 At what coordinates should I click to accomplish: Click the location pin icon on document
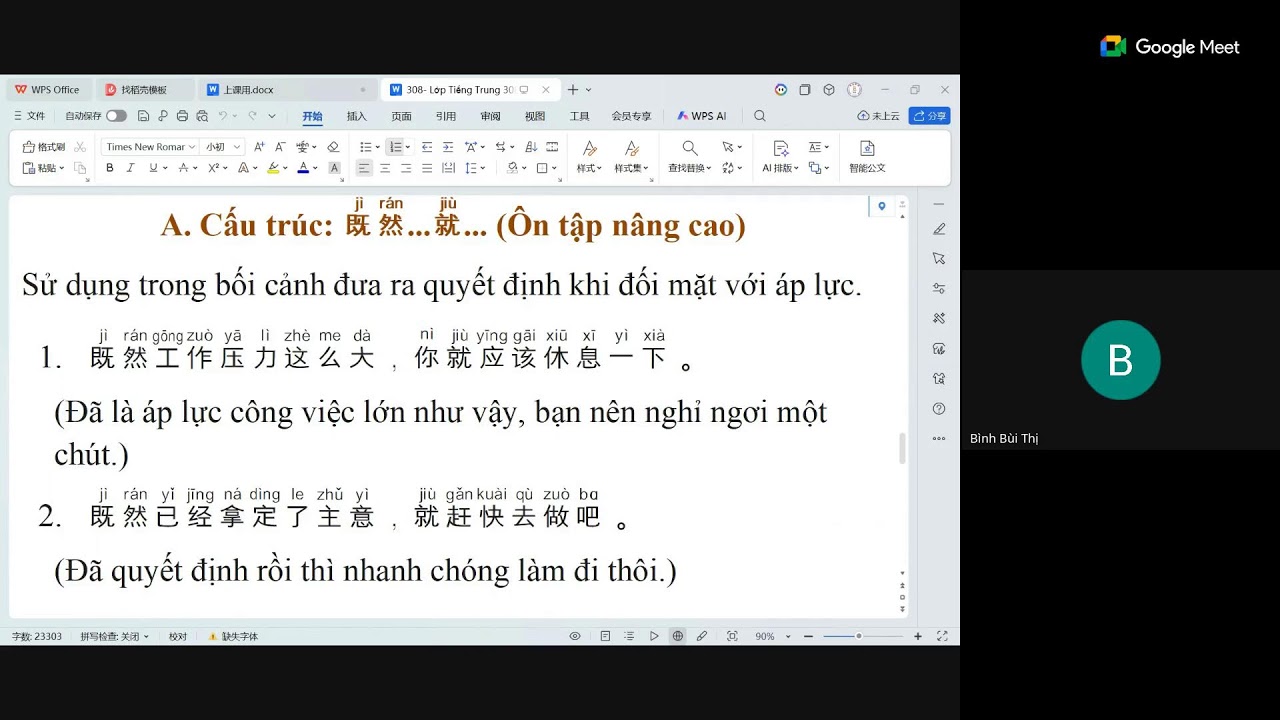coord(881,207)
